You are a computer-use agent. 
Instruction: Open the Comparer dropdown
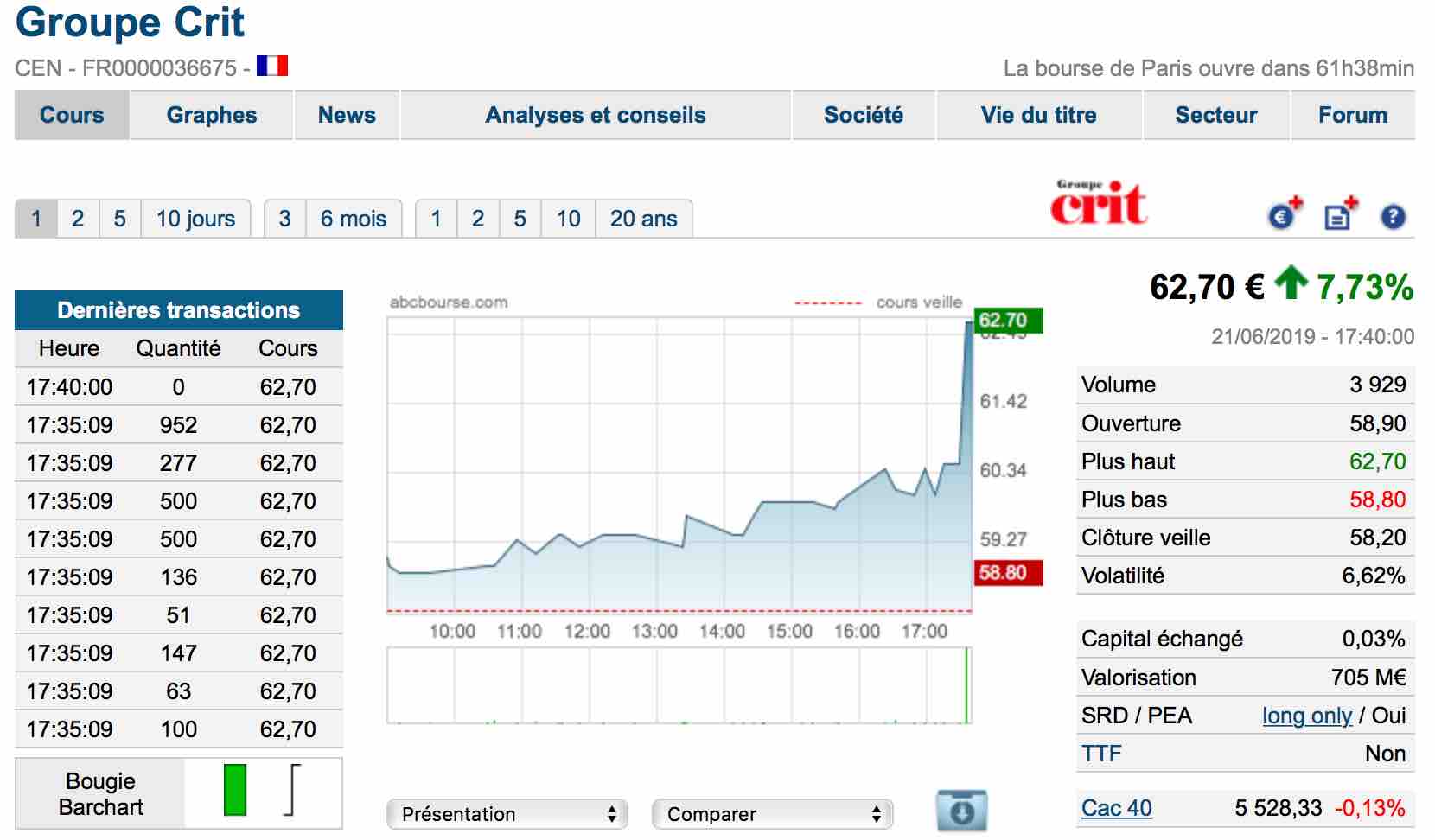point(772,814)
